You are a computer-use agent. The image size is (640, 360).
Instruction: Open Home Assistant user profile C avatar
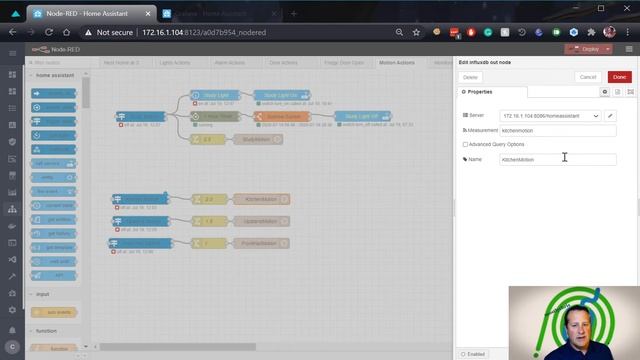12,347
